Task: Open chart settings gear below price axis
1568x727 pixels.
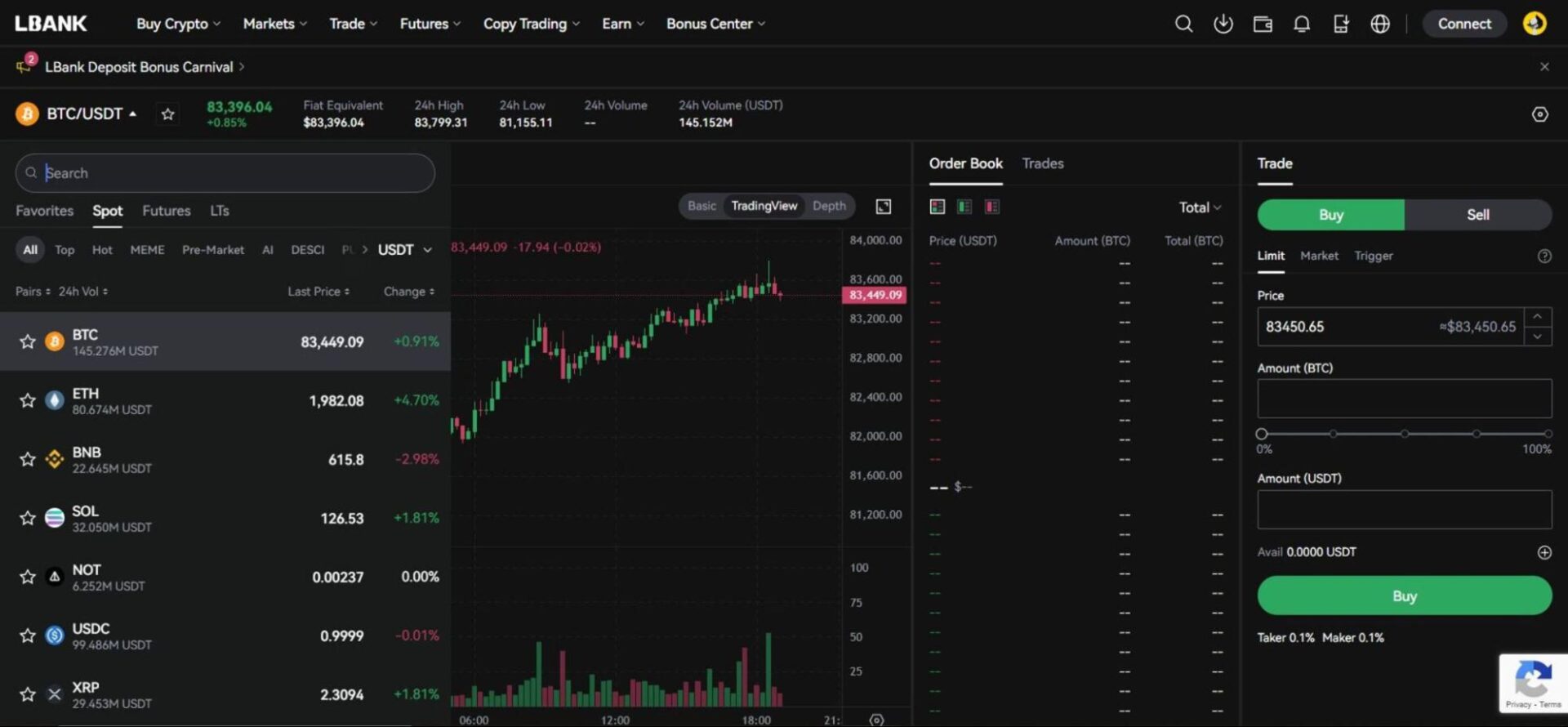Action: coord(876,720)
